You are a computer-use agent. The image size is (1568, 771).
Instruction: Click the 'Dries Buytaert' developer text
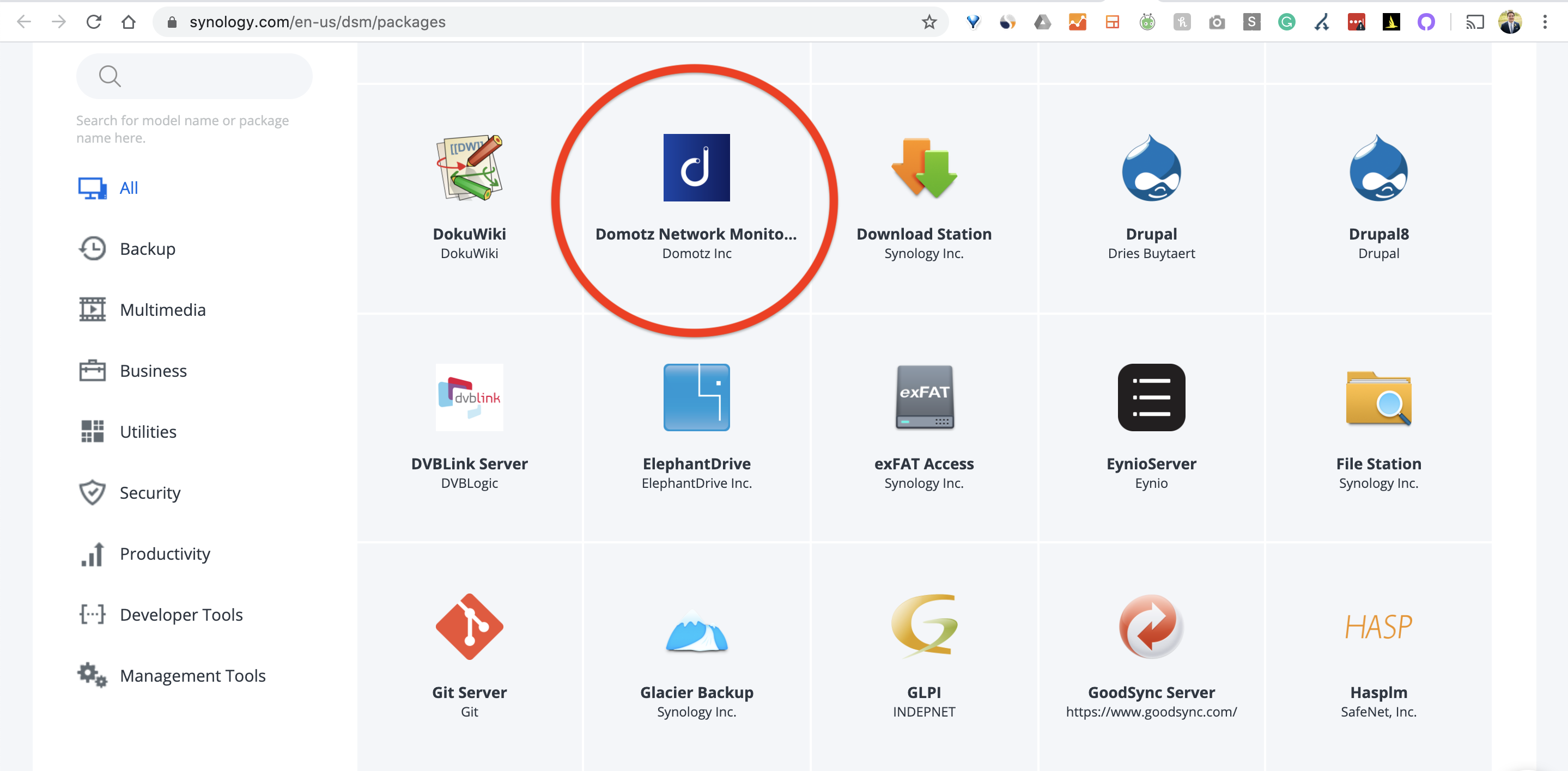click(x=1151, y=253)
